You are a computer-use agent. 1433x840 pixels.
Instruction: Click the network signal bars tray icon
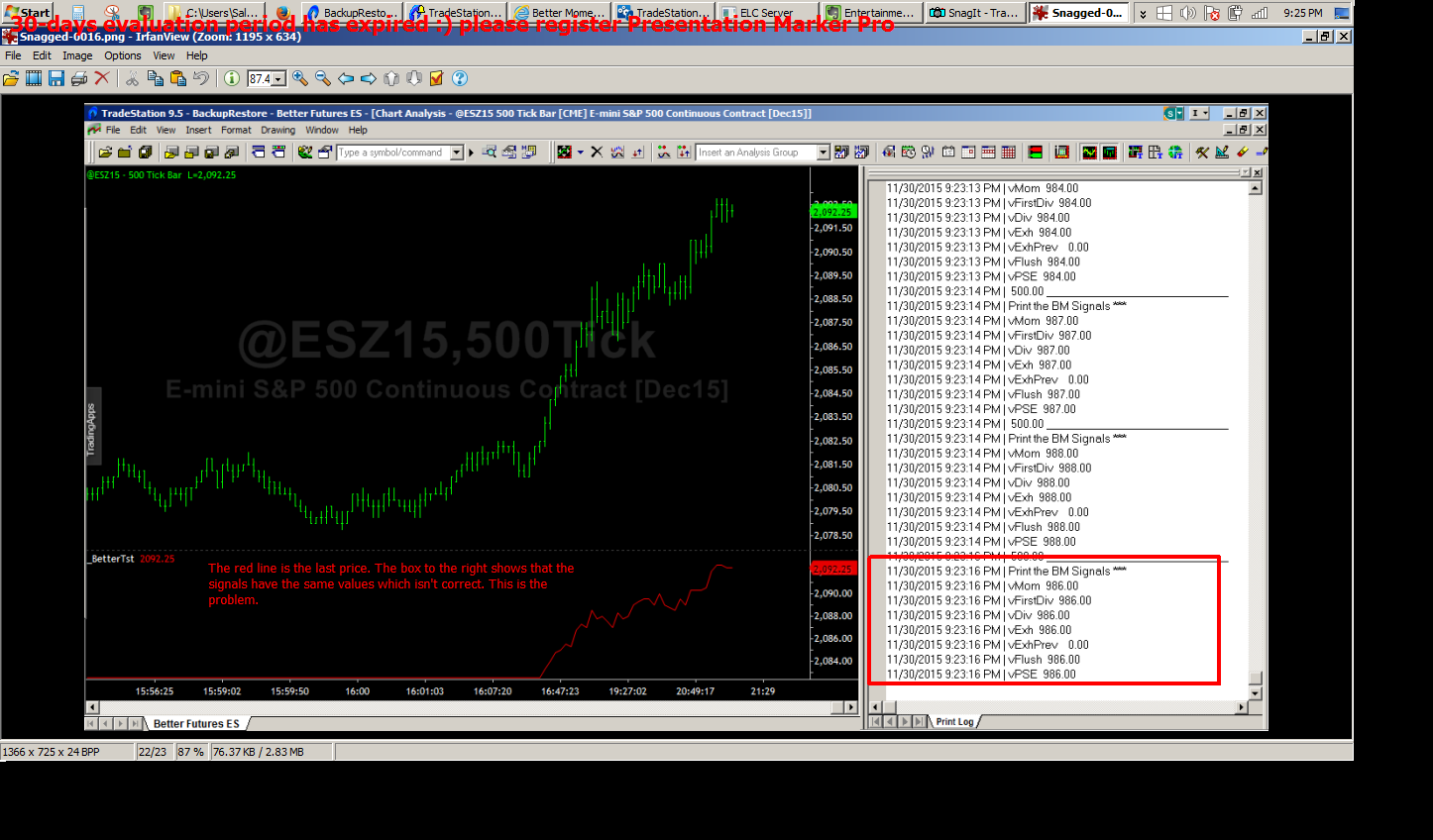tap(1260, 13)
